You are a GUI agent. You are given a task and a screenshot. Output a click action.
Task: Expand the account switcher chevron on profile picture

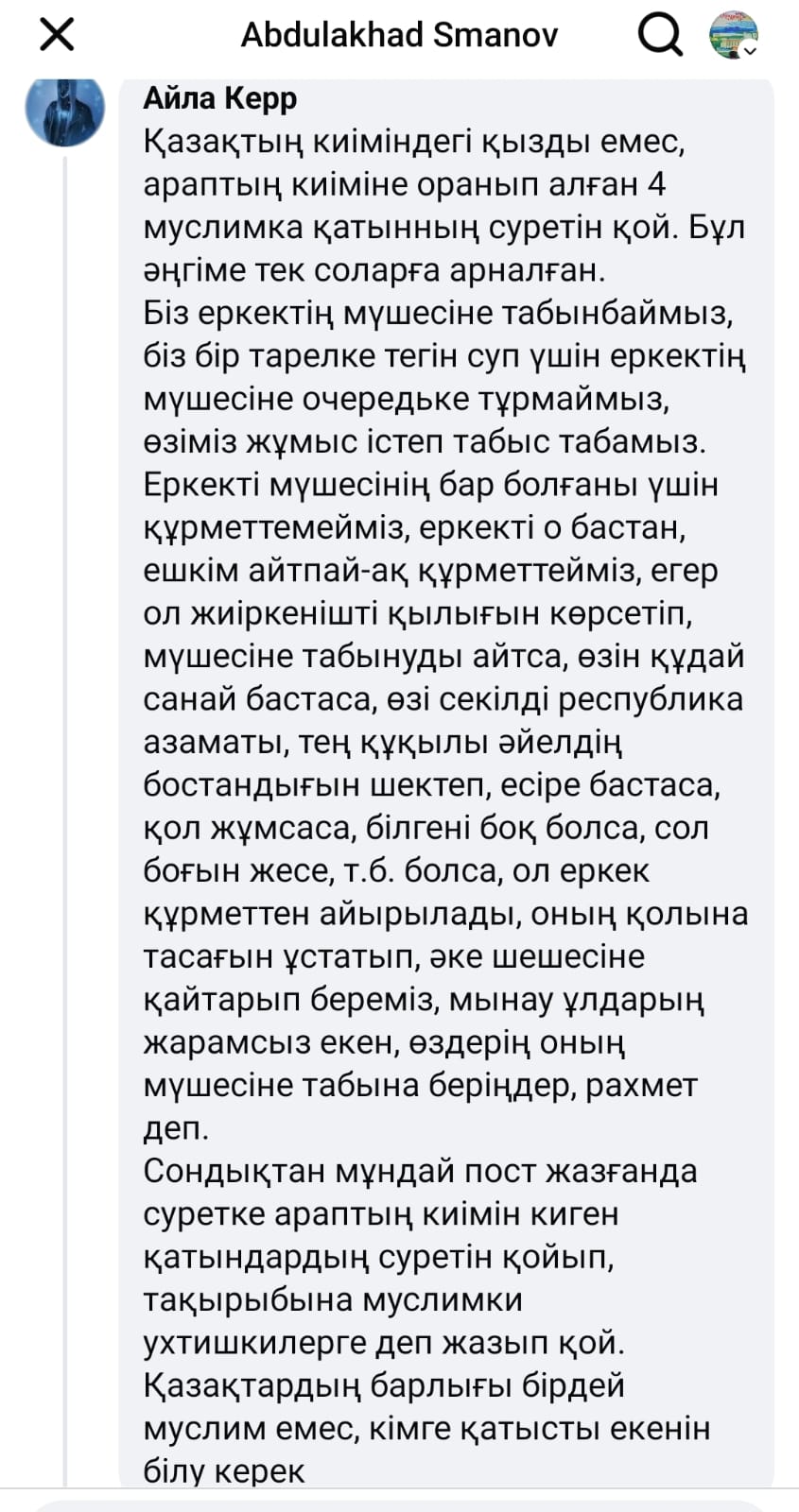coord(751,51)
